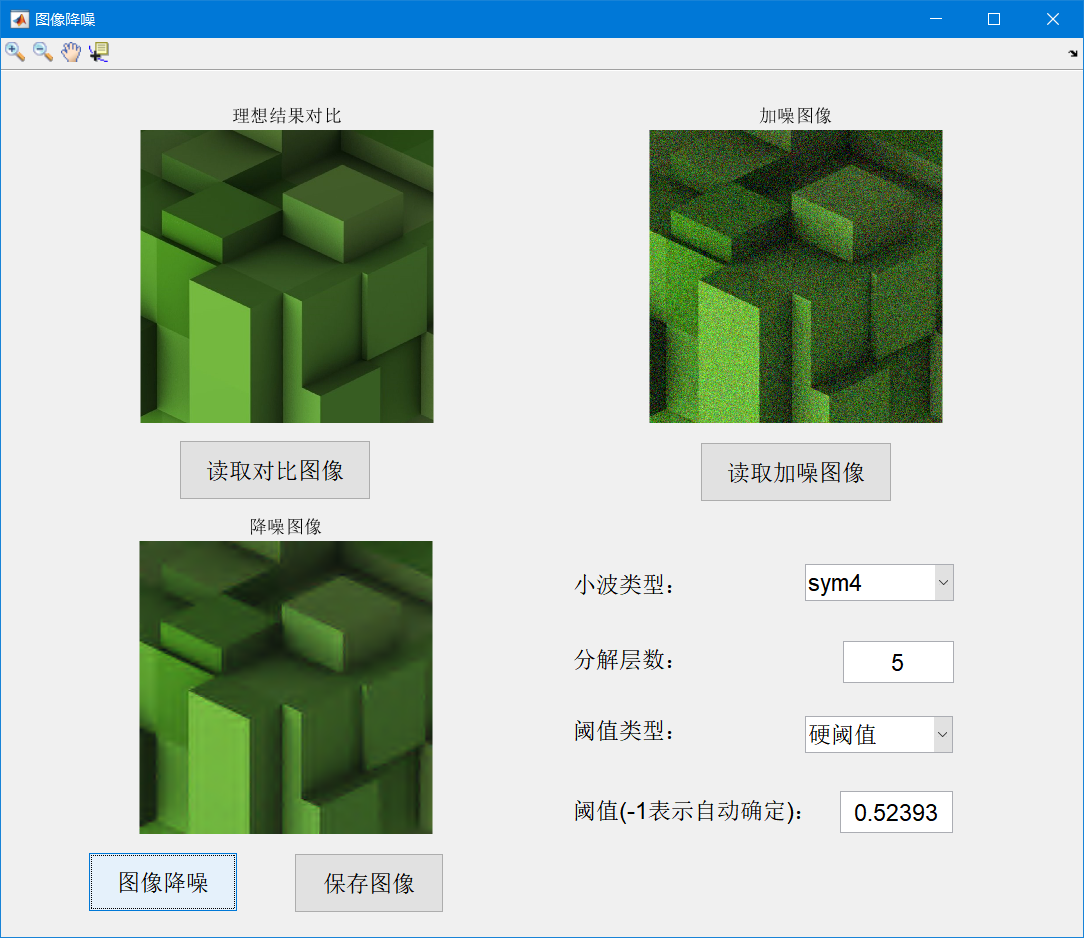
Task: Open the 小波类型 sym4 dropdown
Action: click(879, 583)
